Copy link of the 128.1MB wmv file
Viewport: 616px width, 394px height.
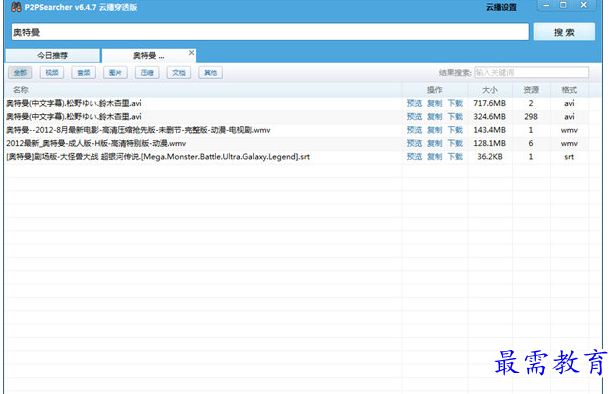click(434, 143)
